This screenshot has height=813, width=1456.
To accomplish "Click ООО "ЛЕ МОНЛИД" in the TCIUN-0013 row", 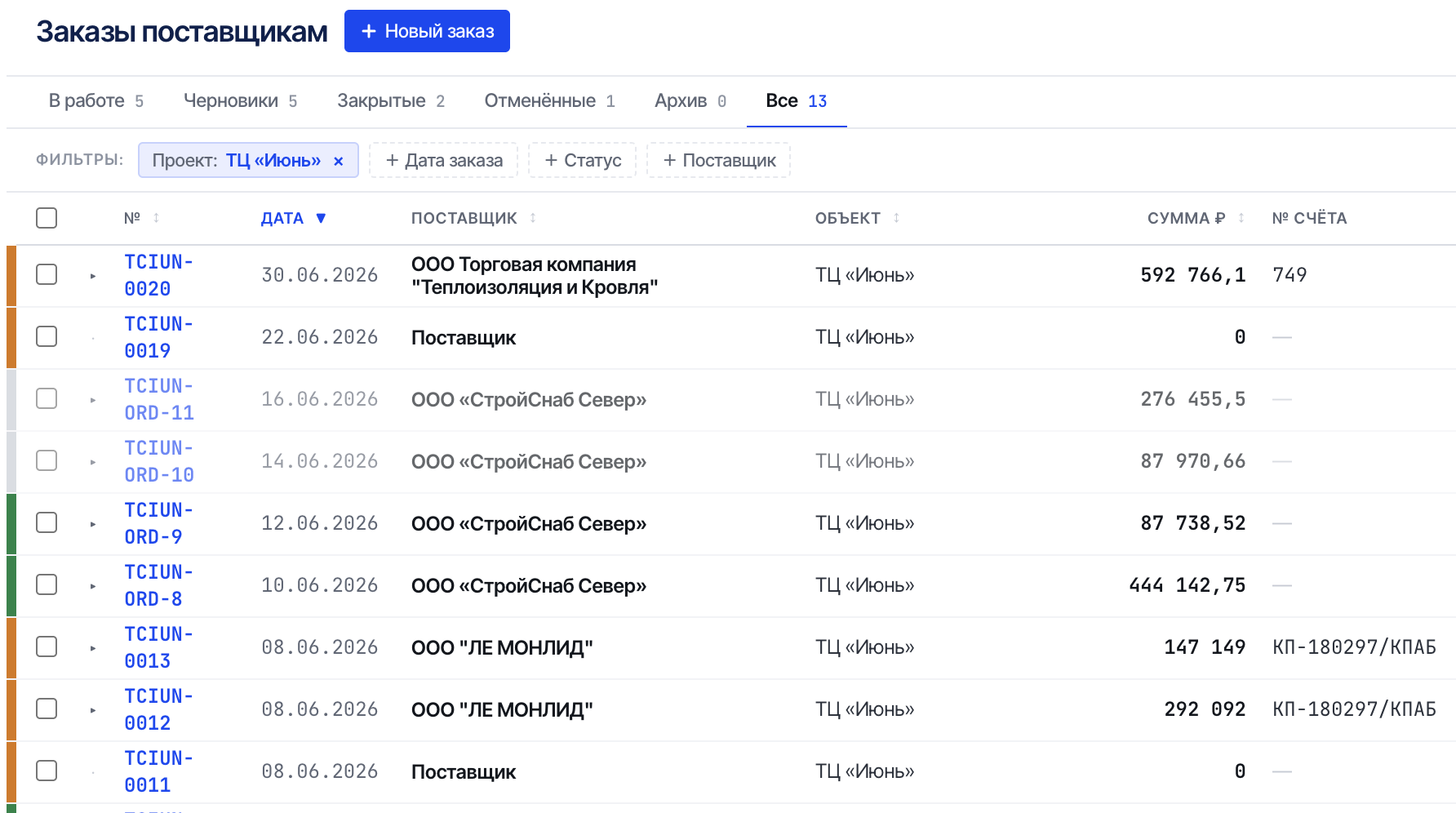I will point(502,648).
